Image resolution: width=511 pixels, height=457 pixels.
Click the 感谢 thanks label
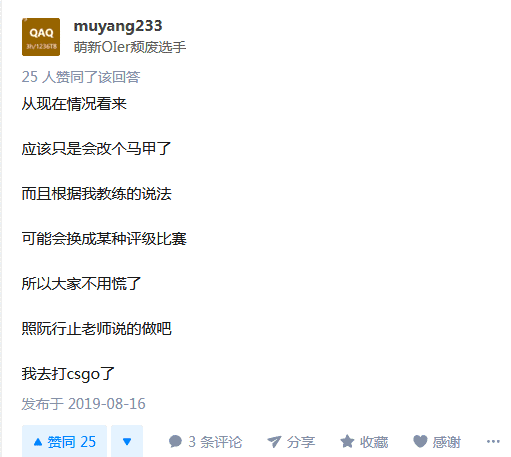[447, 442]
